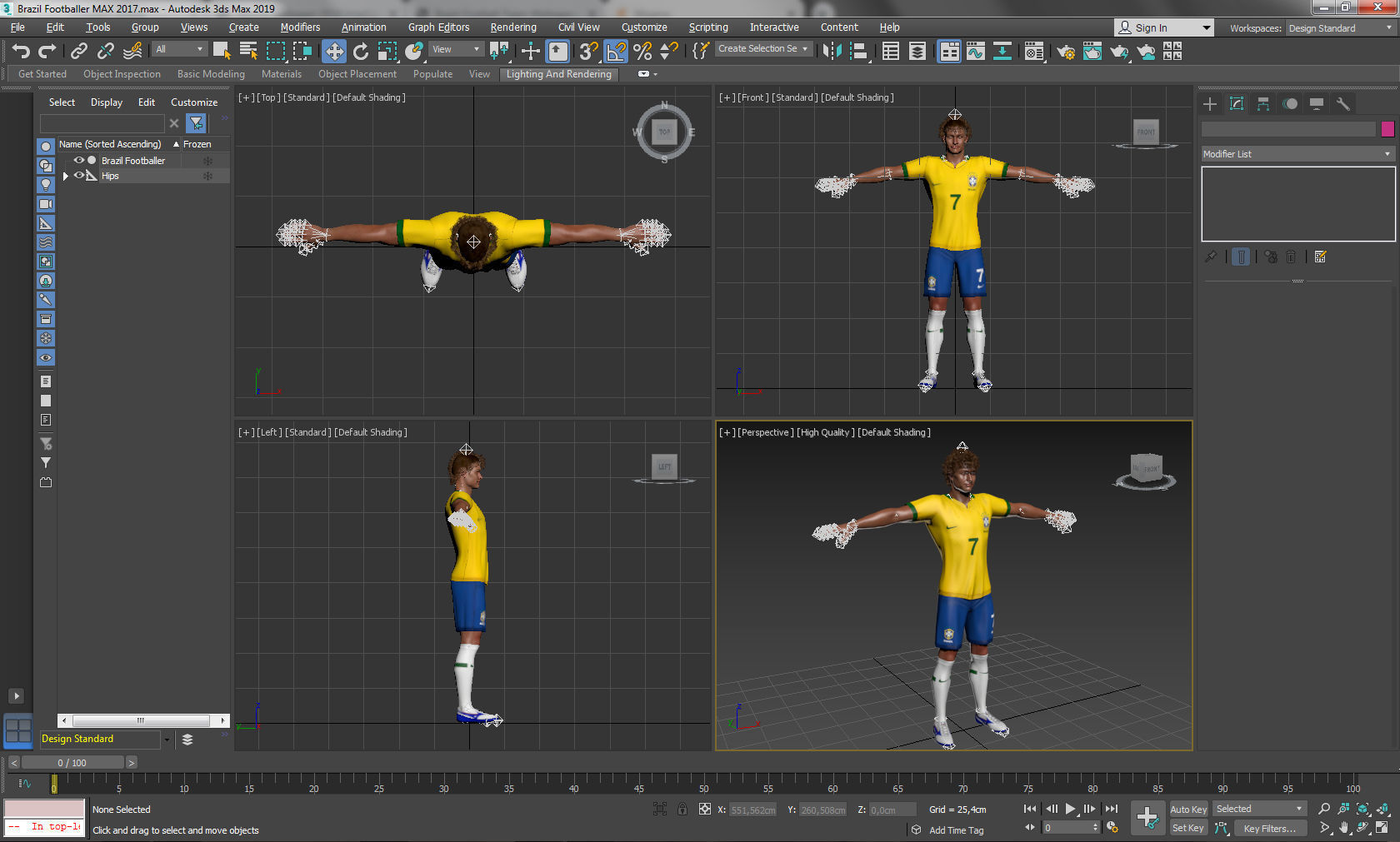The width and height of the screenshot is (1400, 842).
Task: Open the selection filter All dropdown
Action: coord(179,49)
